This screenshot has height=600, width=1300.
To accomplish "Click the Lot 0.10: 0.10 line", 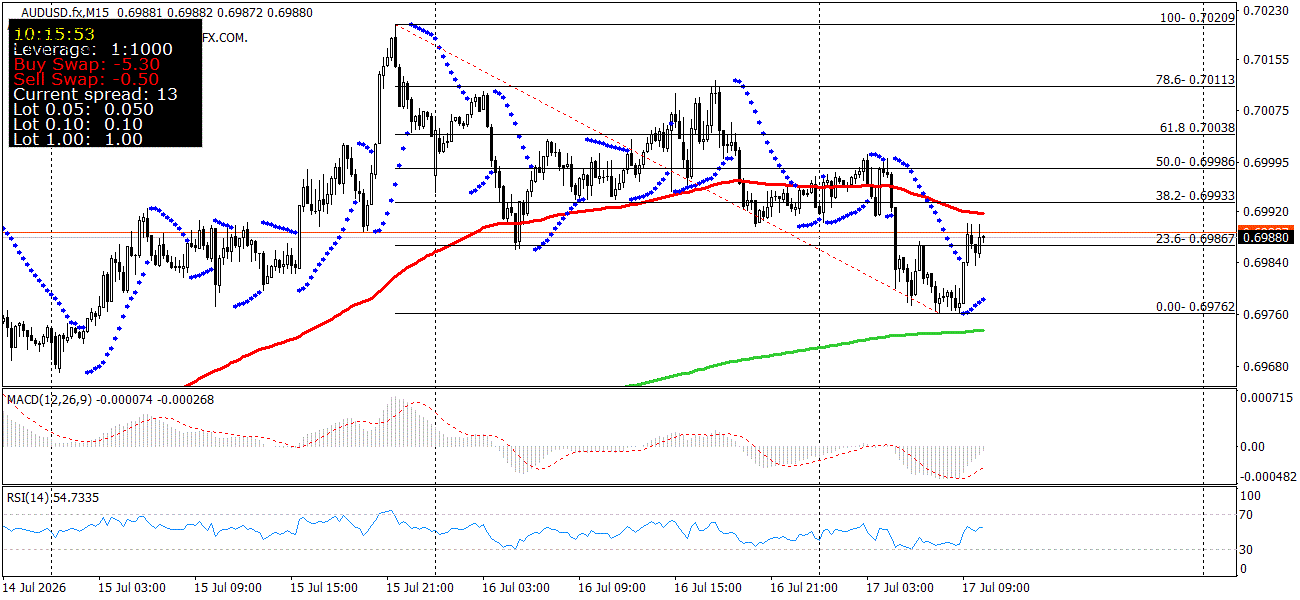I will (78, 124).
